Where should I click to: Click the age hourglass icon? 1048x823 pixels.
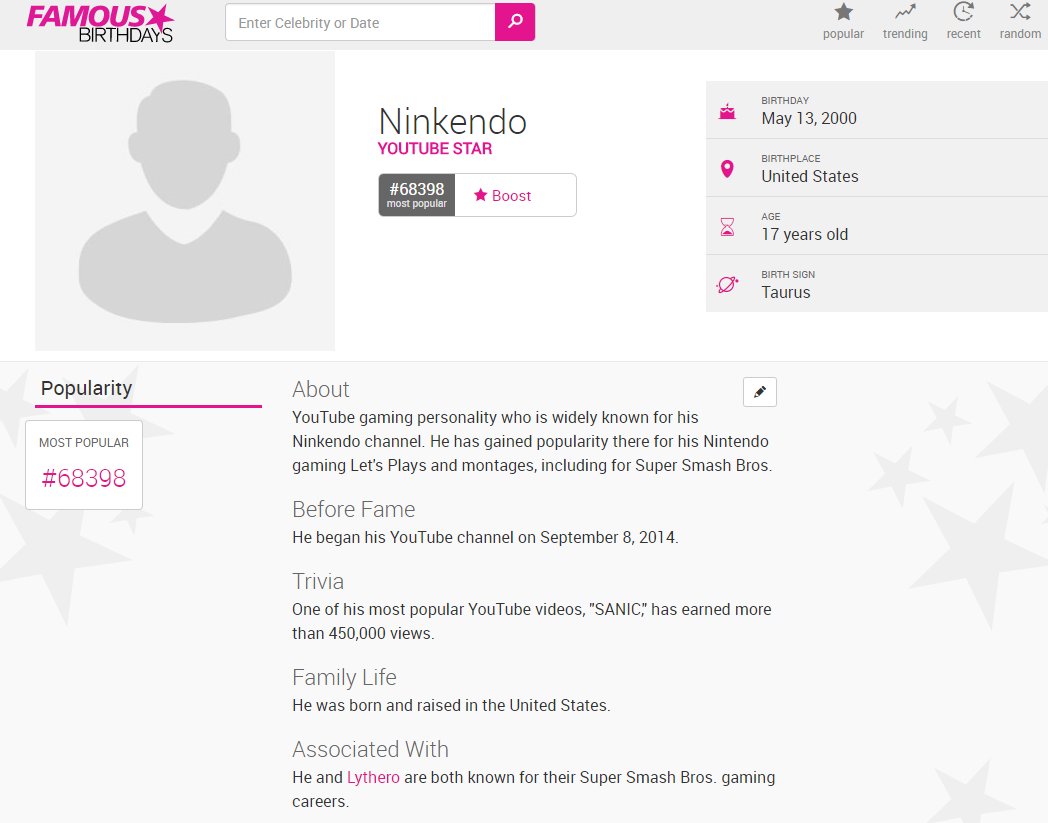727,227
